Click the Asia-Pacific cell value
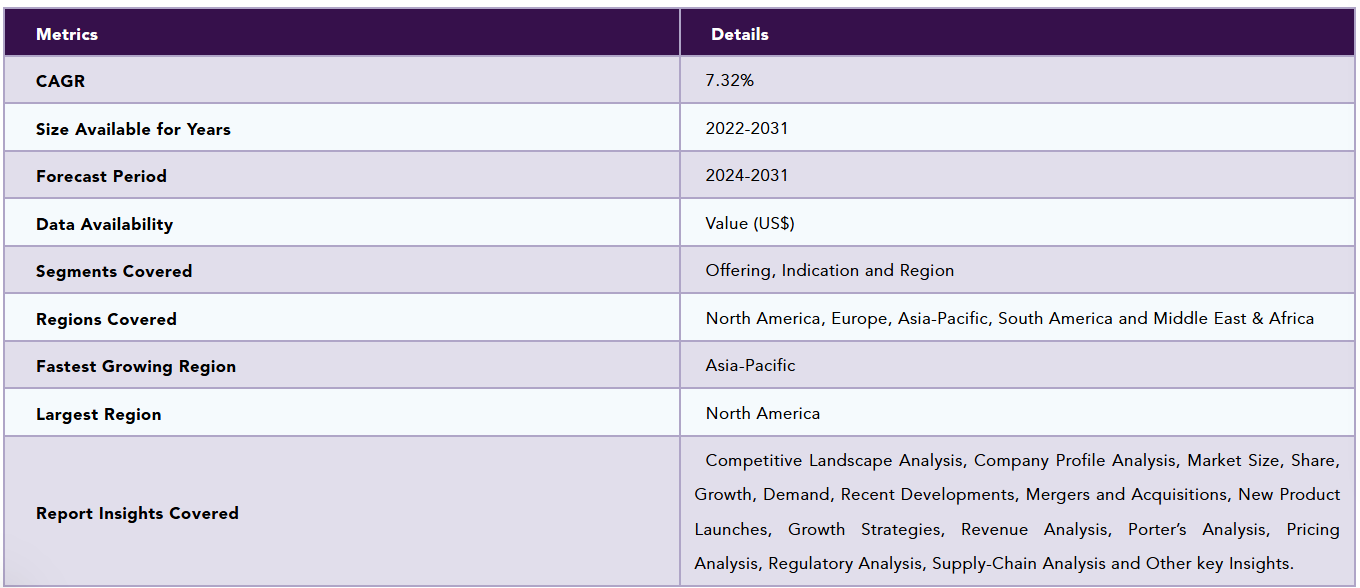The image size is (1360, 588). coord(751,365)
